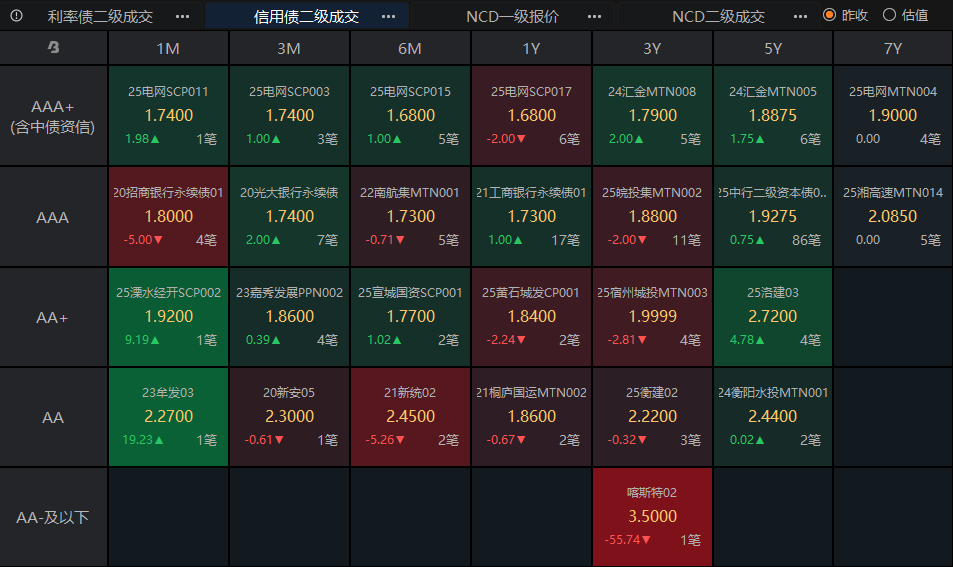Screen dimensions: 953x567
Task: Open the 25皖投集MTN002 cell
Action: tap(652, 216)
